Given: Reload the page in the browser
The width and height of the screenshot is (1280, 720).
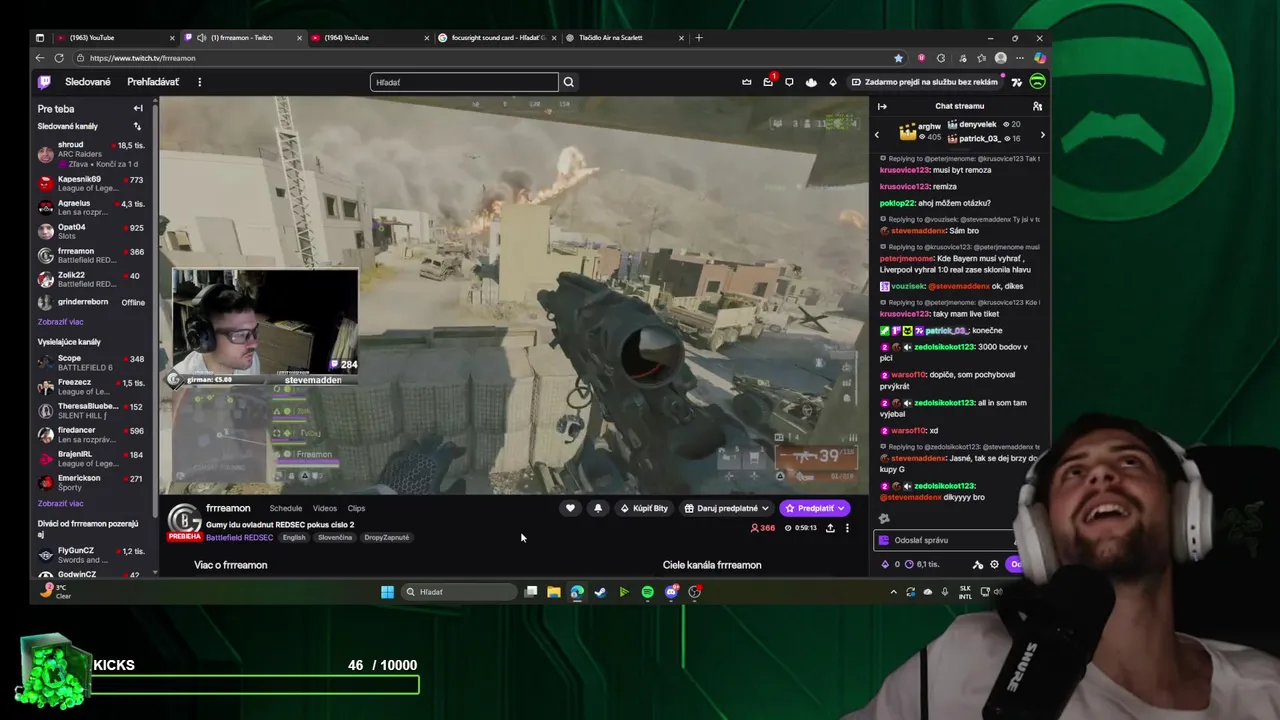Looking at the screenshot, I should (x=59, y=58).
